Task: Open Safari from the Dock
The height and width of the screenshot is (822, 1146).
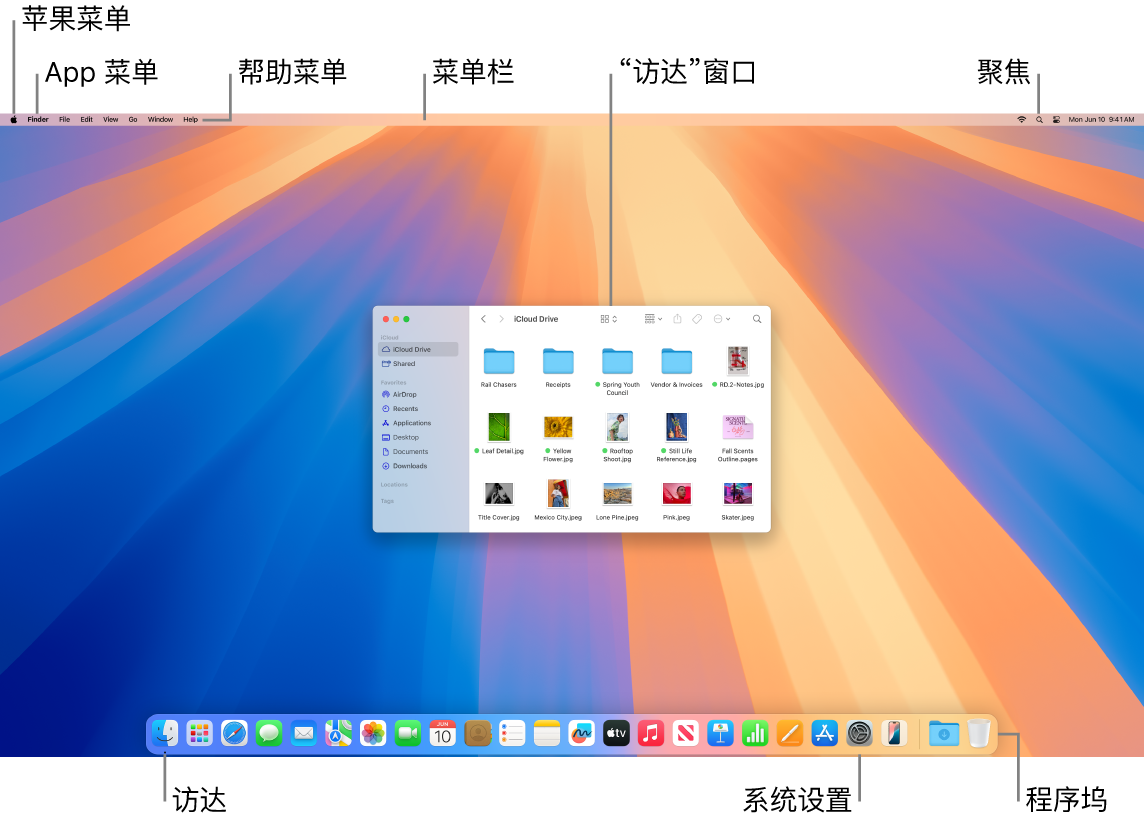Action: coord(234,733)
